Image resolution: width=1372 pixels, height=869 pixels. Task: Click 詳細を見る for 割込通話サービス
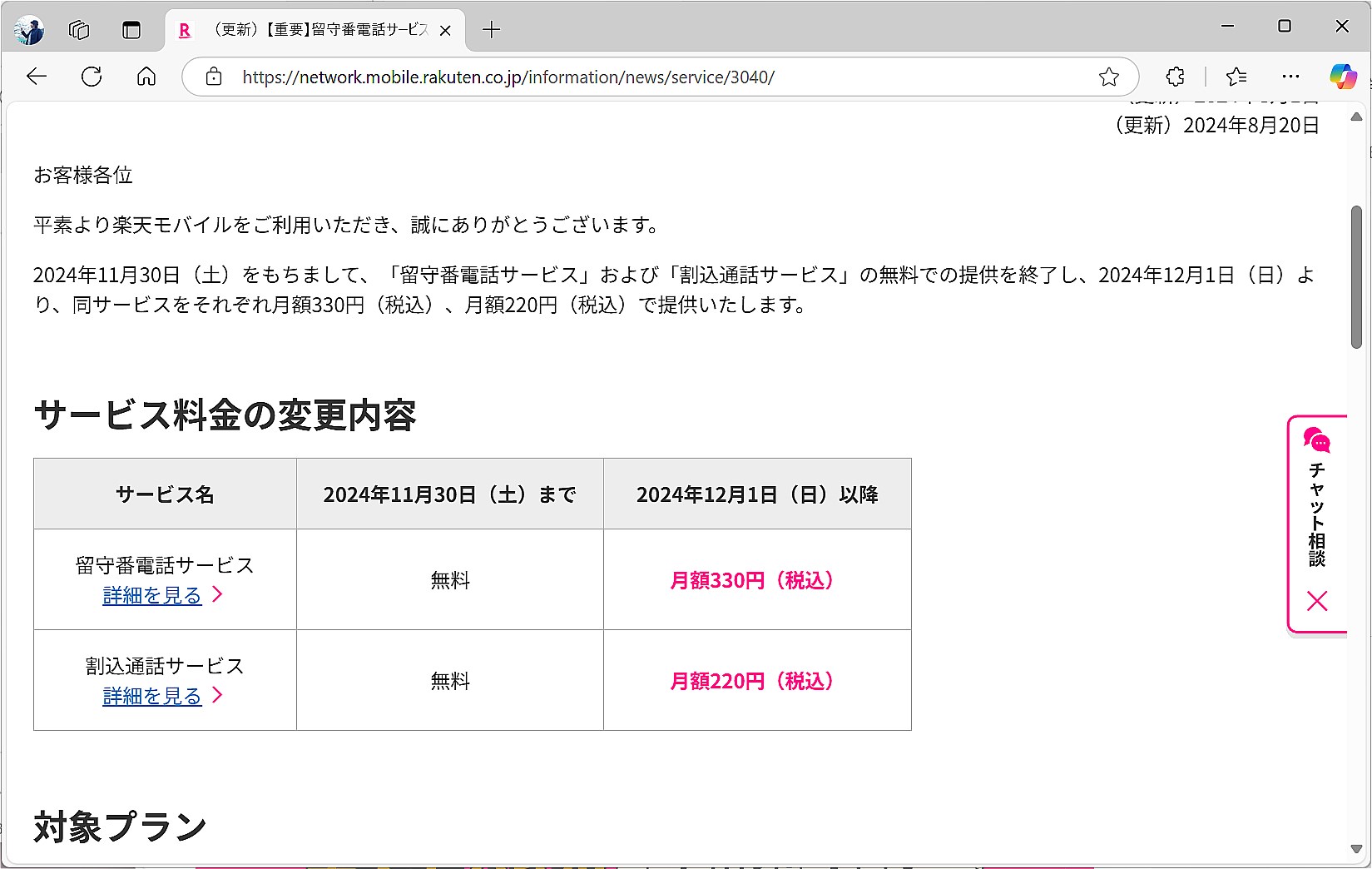pyautogui.click(x=151, y=696)
